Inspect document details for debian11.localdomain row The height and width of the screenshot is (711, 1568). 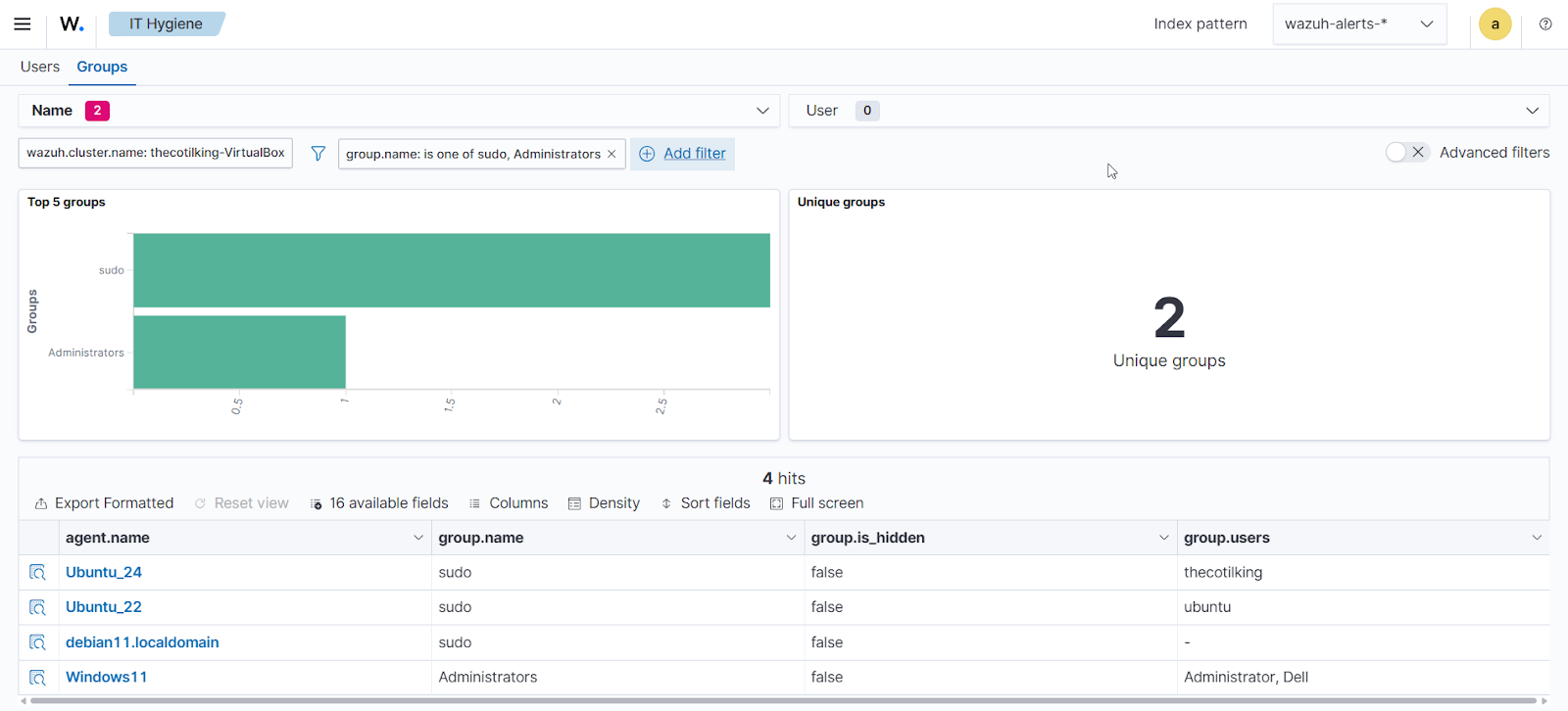coord(37,642)
